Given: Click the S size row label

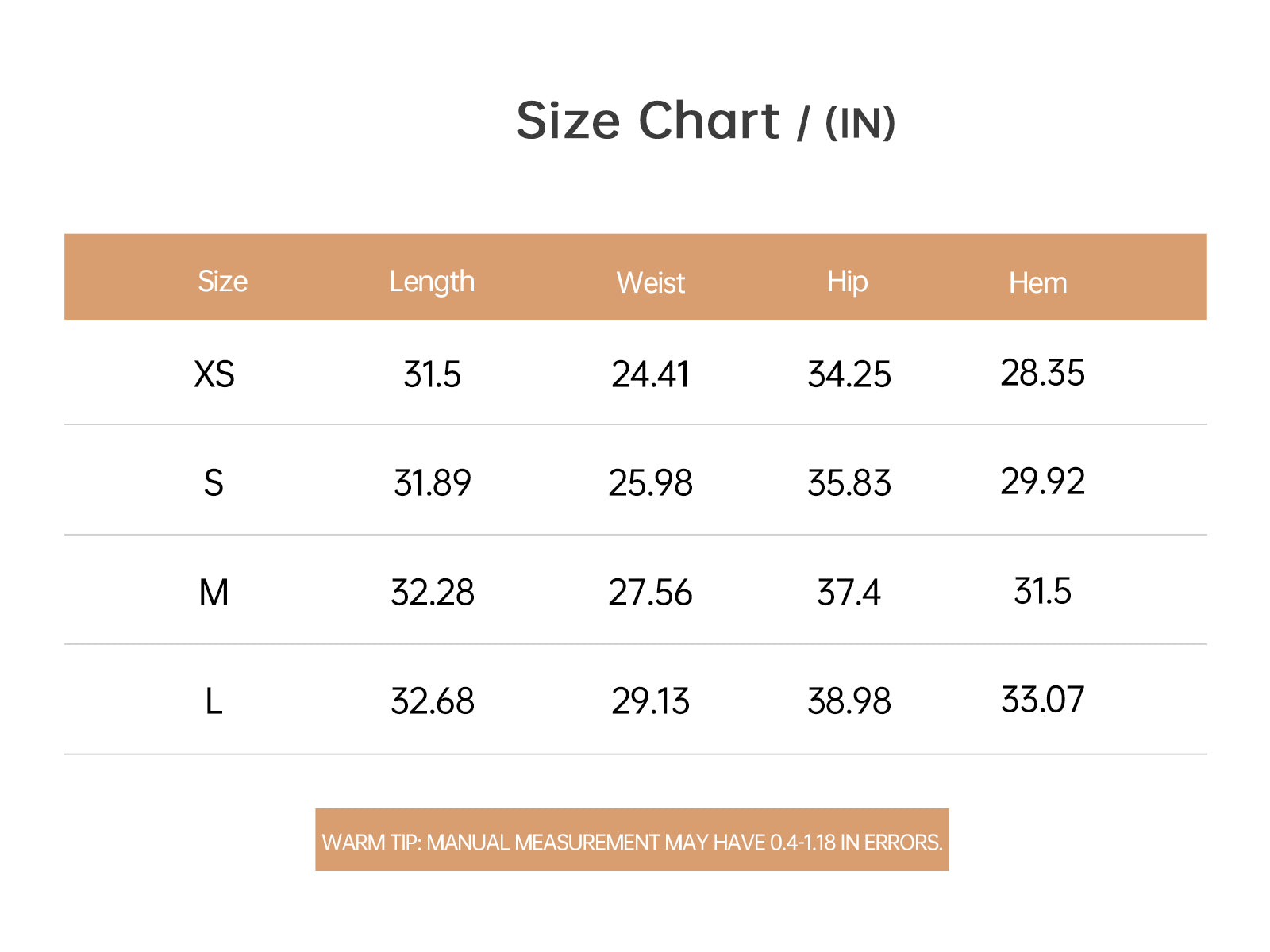Looking at the screenshot, I should [214, 483].
